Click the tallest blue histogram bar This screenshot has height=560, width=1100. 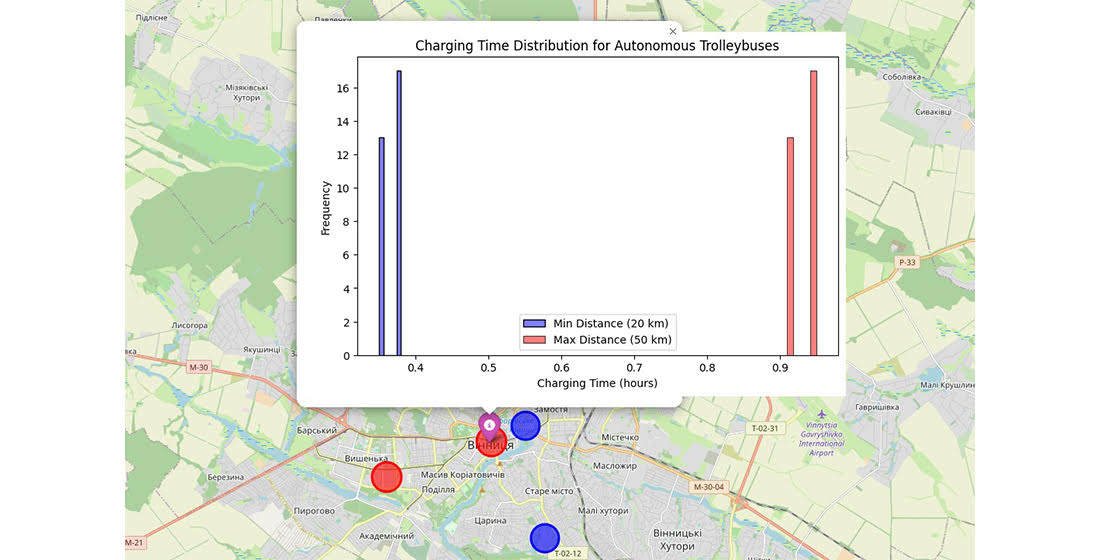click(x=399, y=213)
